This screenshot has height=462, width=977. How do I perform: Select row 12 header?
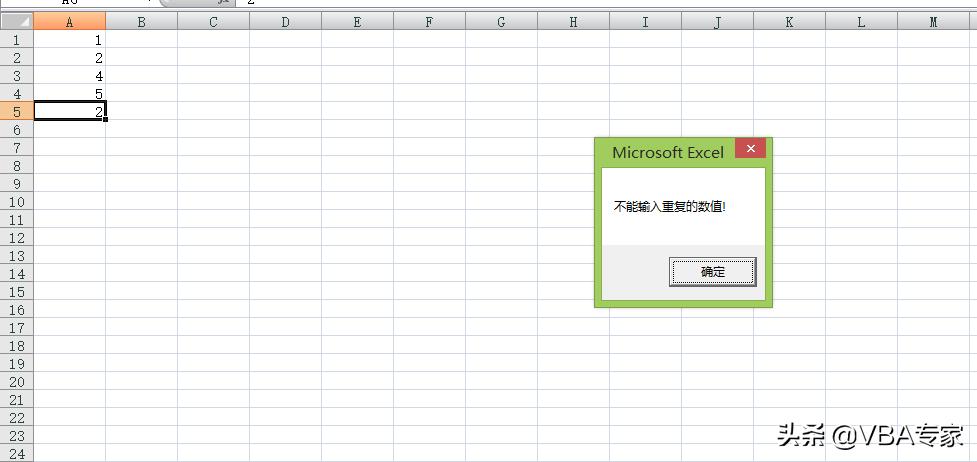point(17,238)
